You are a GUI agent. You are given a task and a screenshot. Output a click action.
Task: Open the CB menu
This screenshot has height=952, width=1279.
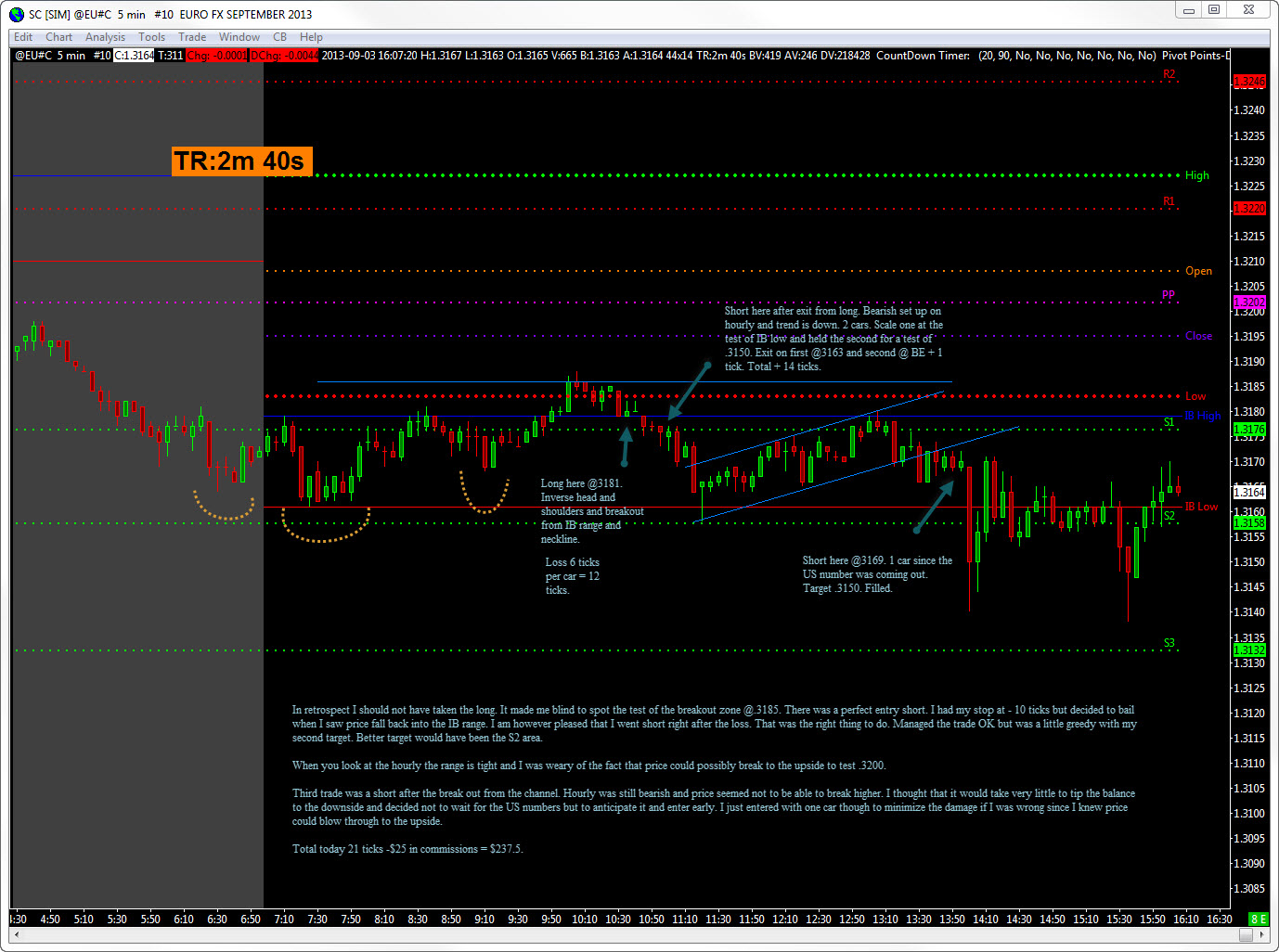click(279, 37)
